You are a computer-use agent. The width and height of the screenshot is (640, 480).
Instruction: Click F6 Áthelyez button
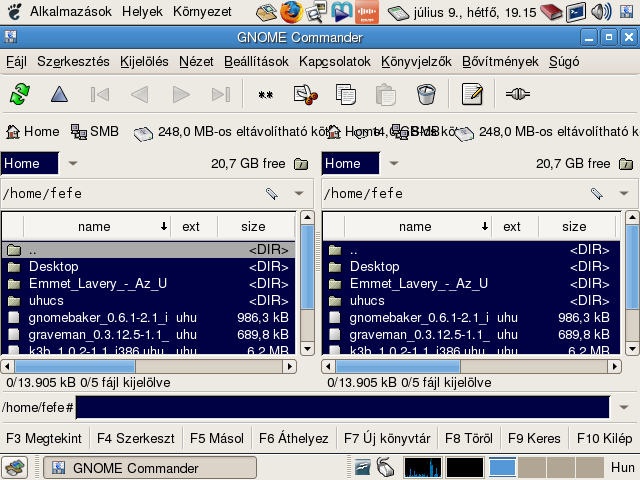coord(293,438)
